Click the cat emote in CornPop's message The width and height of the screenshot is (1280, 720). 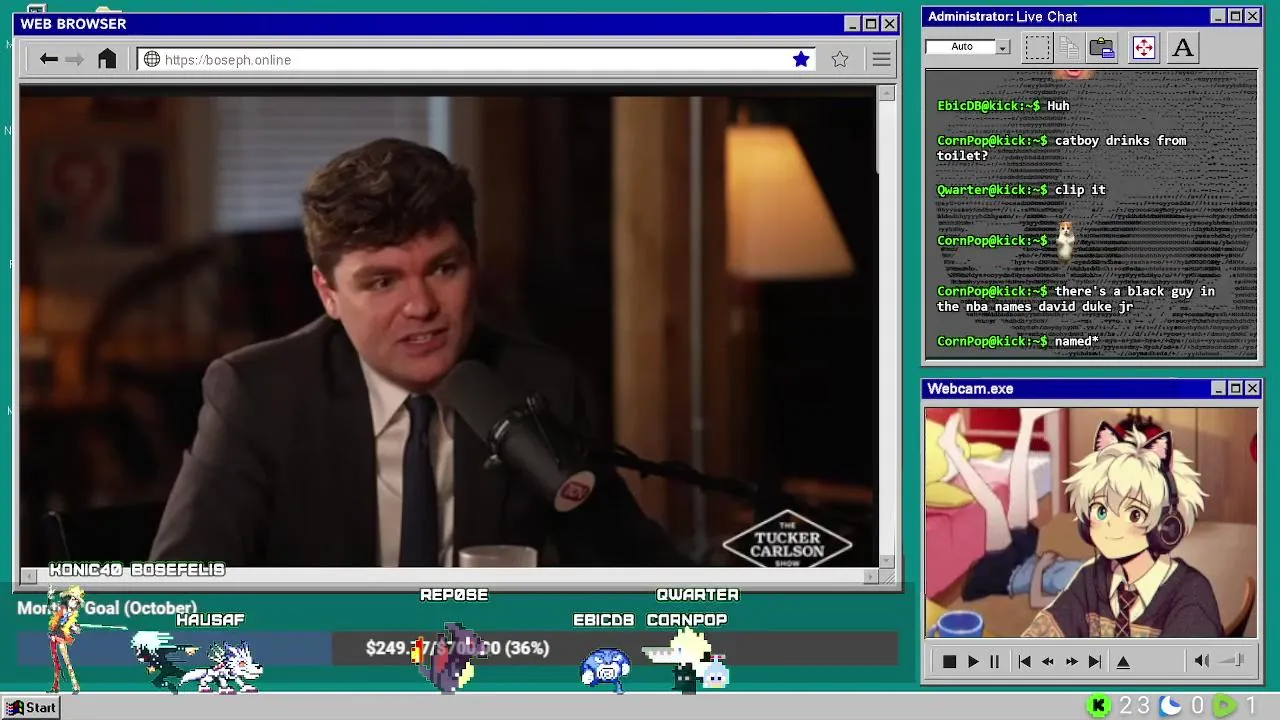1065,239
